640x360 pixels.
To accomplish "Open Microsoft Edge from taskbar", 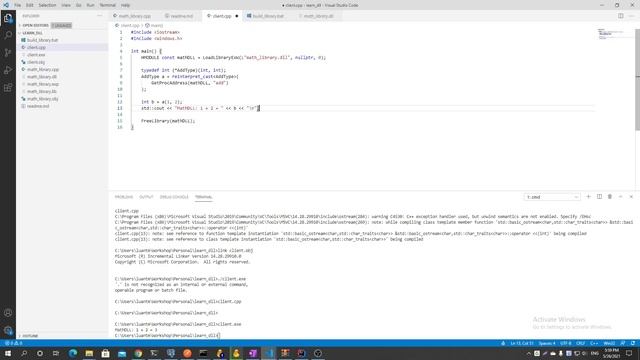I will [73, 353].
